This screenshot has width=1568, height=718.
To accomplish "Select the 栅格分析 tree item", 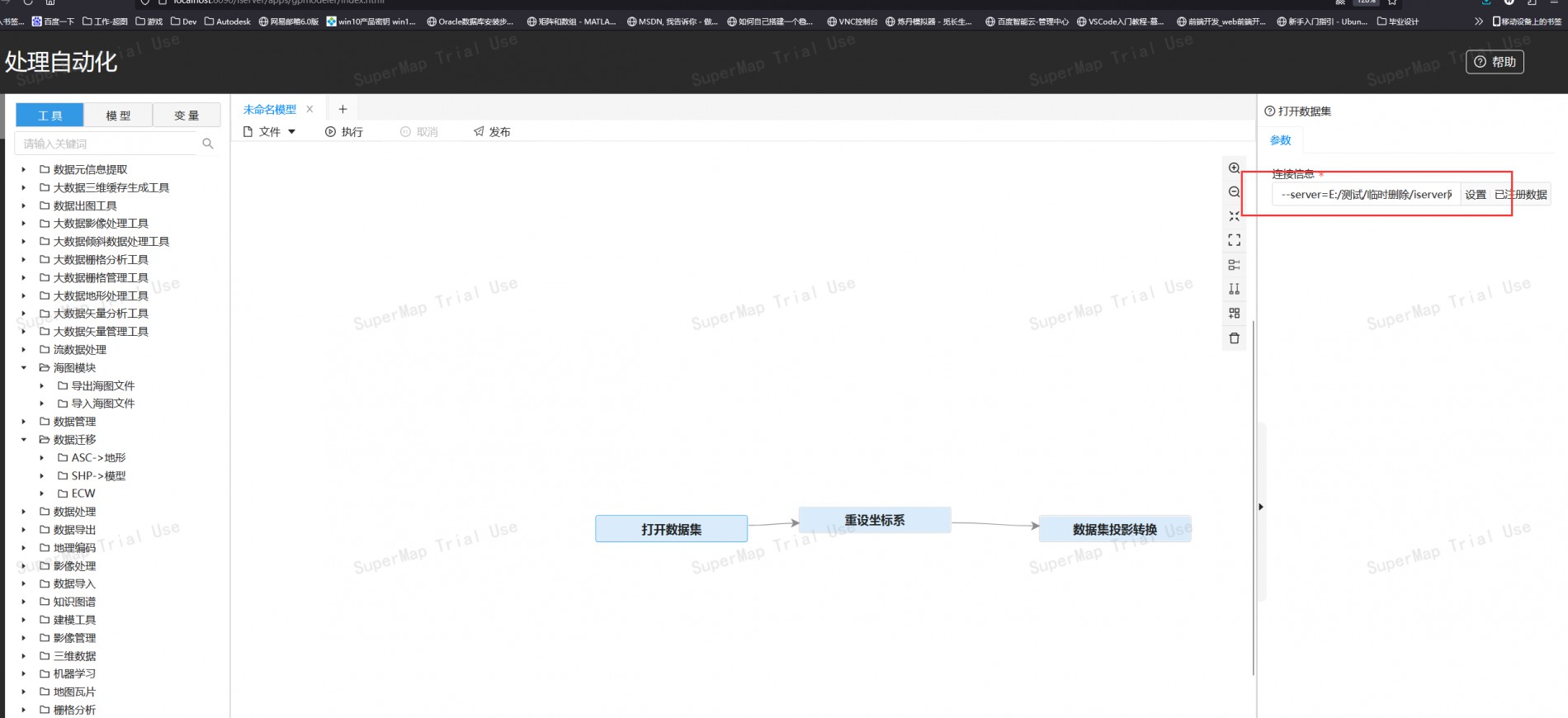I will pyautogui.click(x=74, y=710).
